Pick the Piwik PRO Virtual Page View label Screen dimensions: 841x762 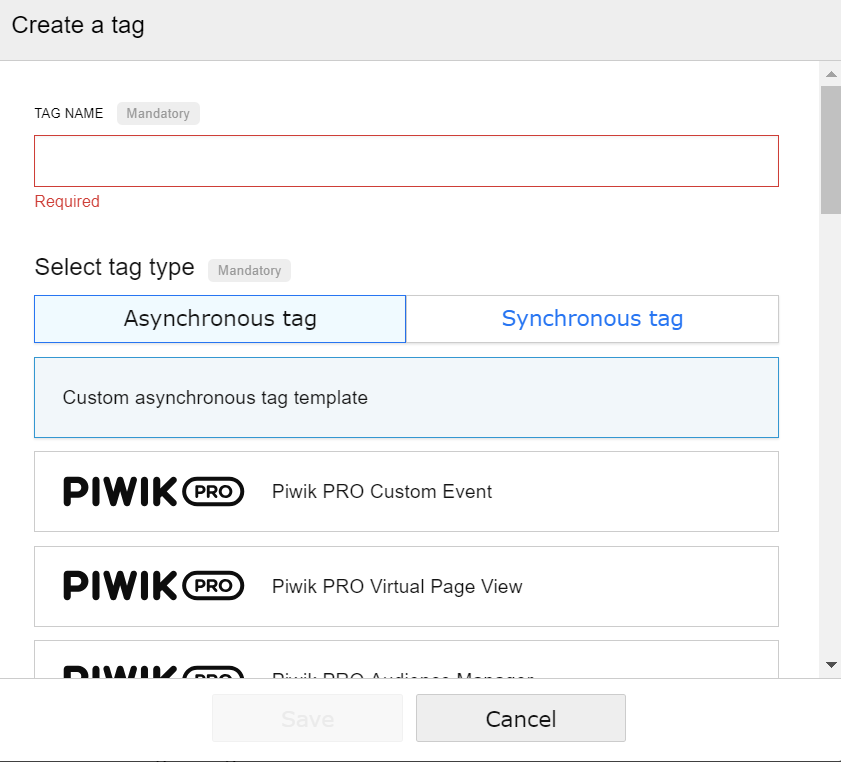pos(397,586)
